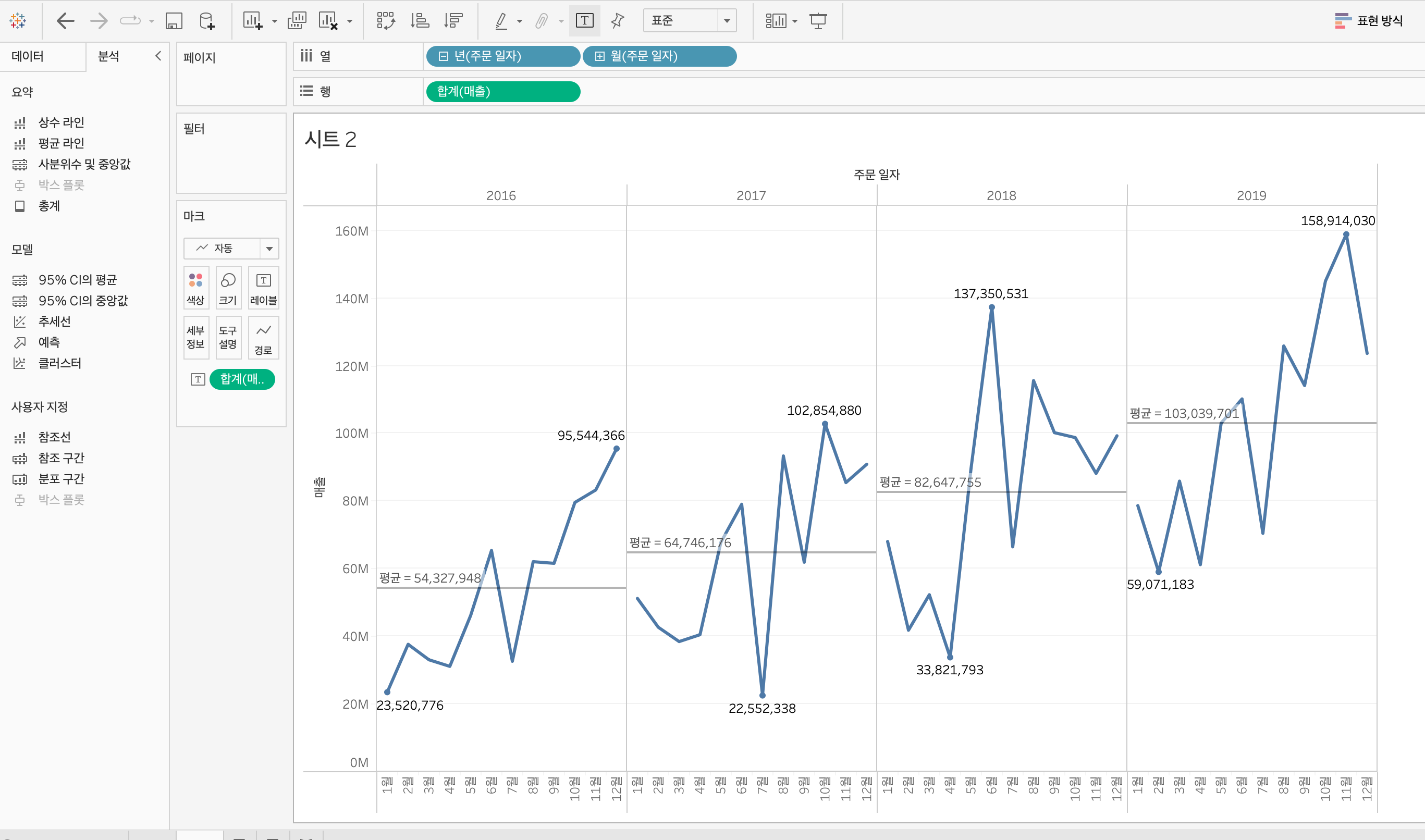Switch to the 데이터 tab
Viewport: 1425px width, 840px height.
pos(28,56)
